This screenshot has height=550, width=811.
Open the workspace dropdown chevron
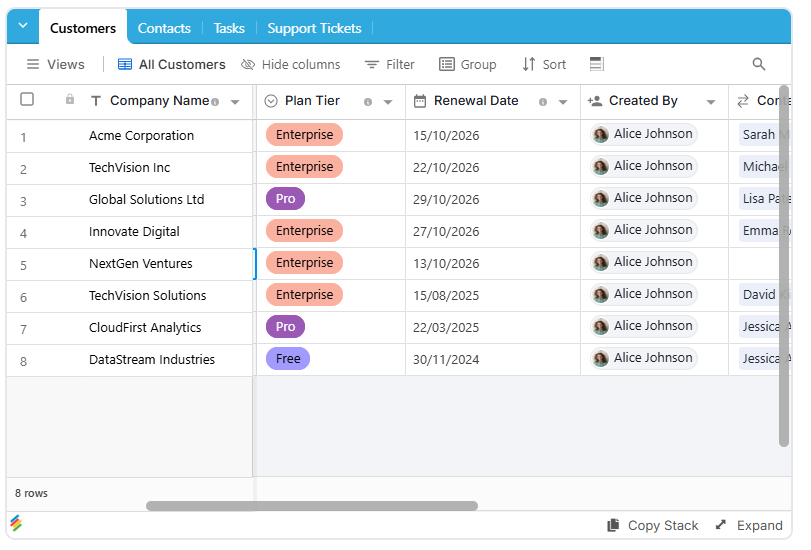point(23,25)
